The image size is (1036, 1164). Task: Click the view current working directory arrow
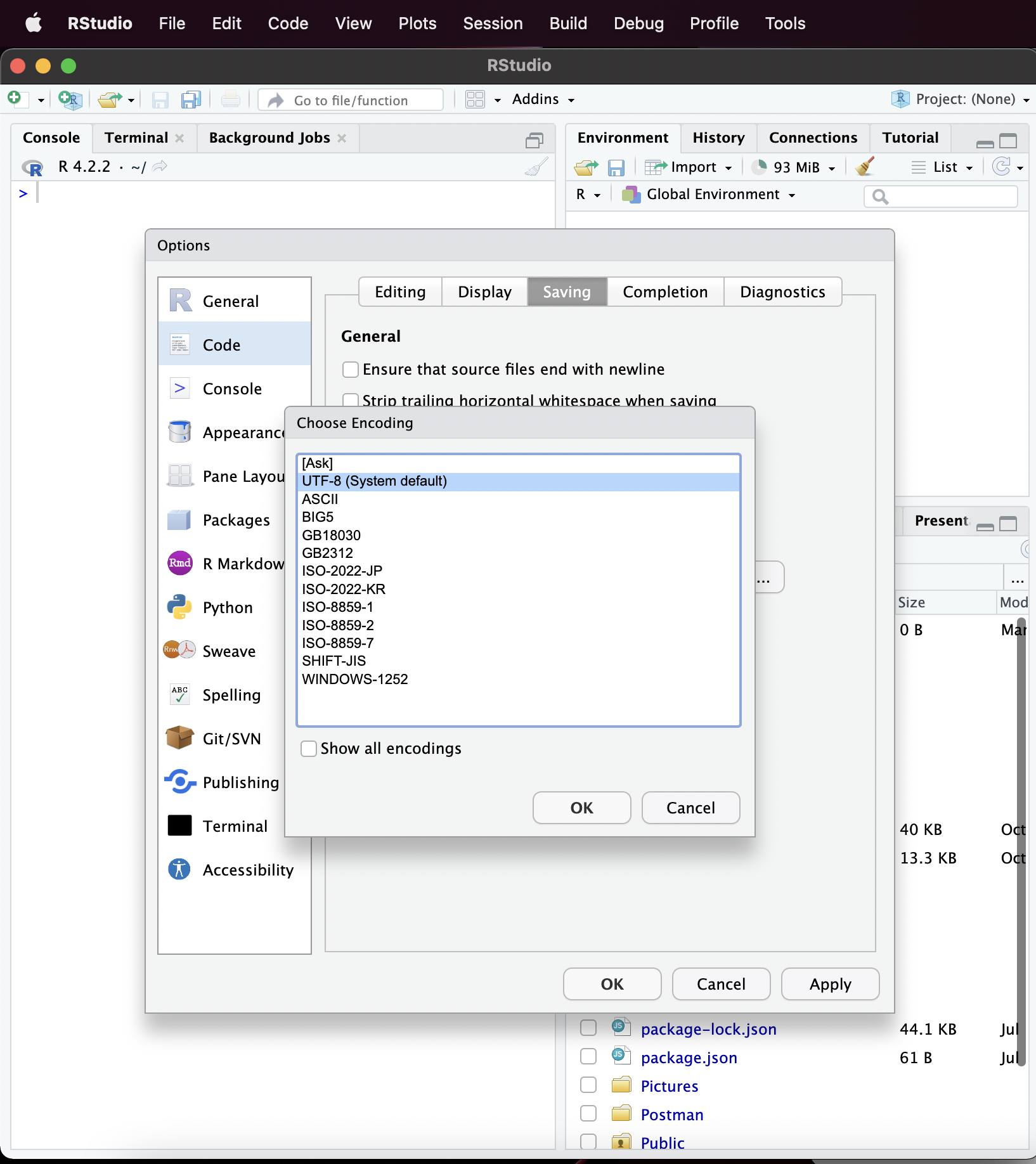pyautogui.click(x=160, y=166)
